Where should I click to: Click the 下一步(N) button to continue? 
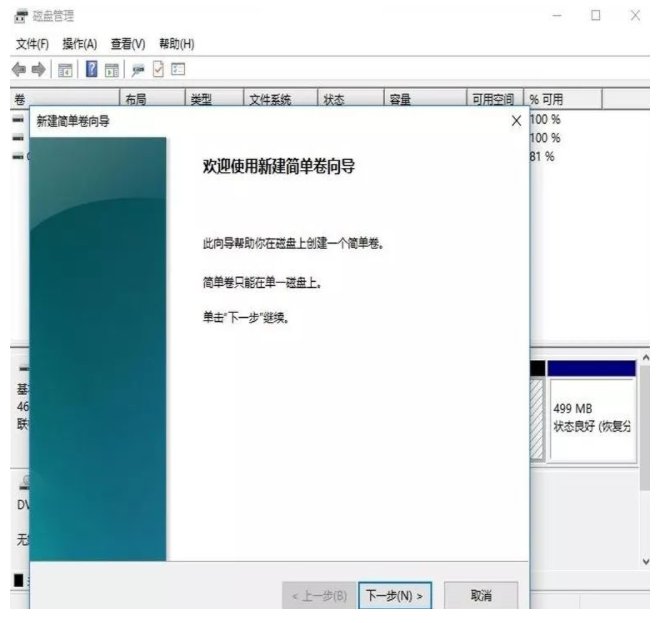[x=394, y=596]
